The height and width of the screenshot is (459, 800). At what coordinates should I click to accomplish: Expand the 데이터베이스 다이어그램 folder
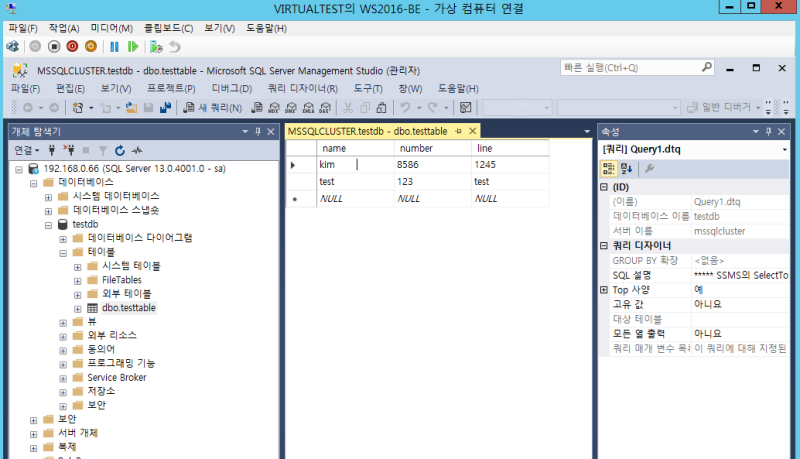[63, 239]
